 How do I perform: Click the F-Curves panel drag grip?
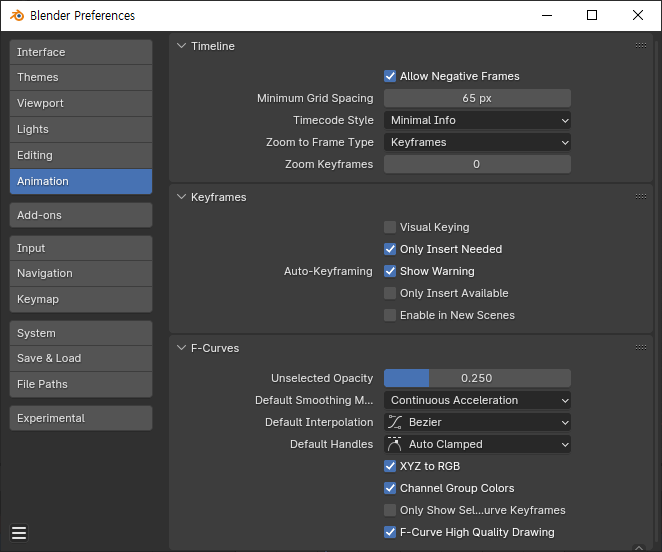pyautogui.click(x=640, y=348)
